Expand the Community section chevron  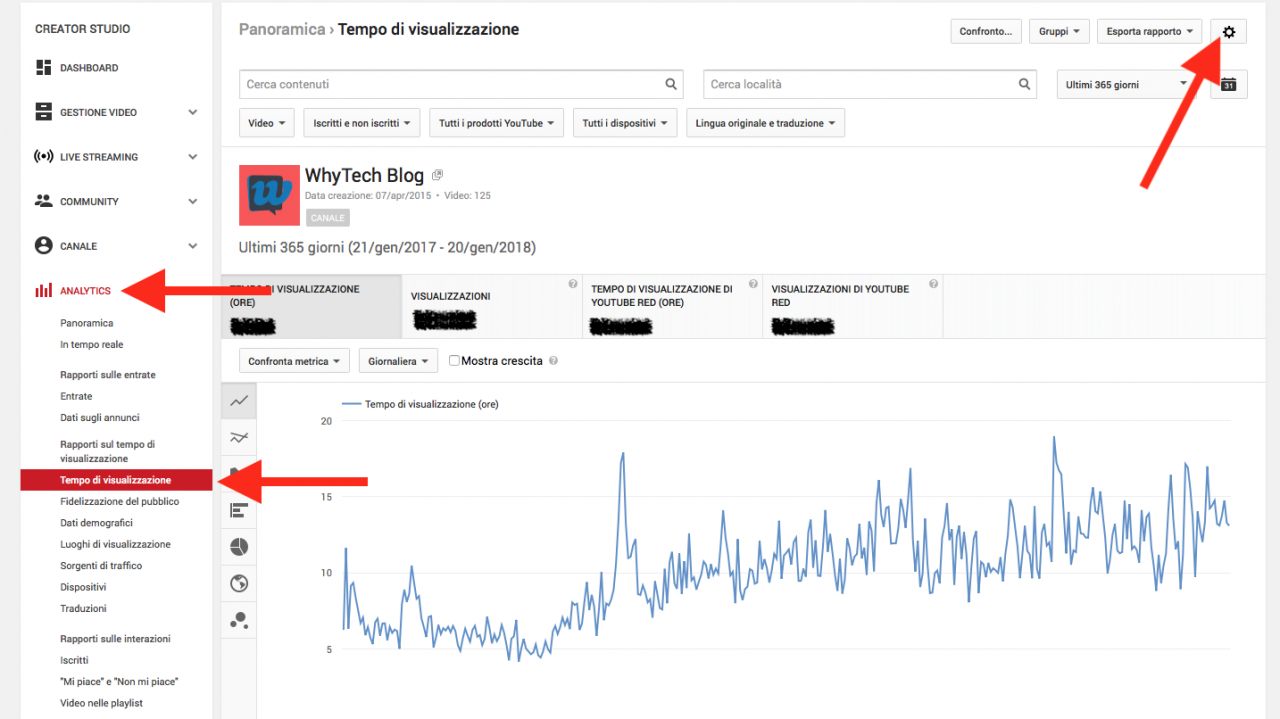click(193, 201)
